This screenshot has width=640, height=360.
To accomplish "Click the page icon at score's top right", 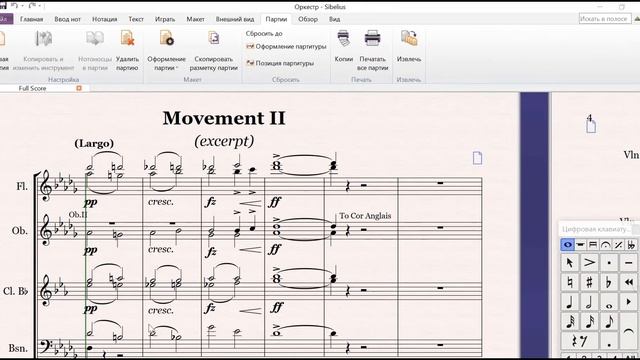I will 477,158.
